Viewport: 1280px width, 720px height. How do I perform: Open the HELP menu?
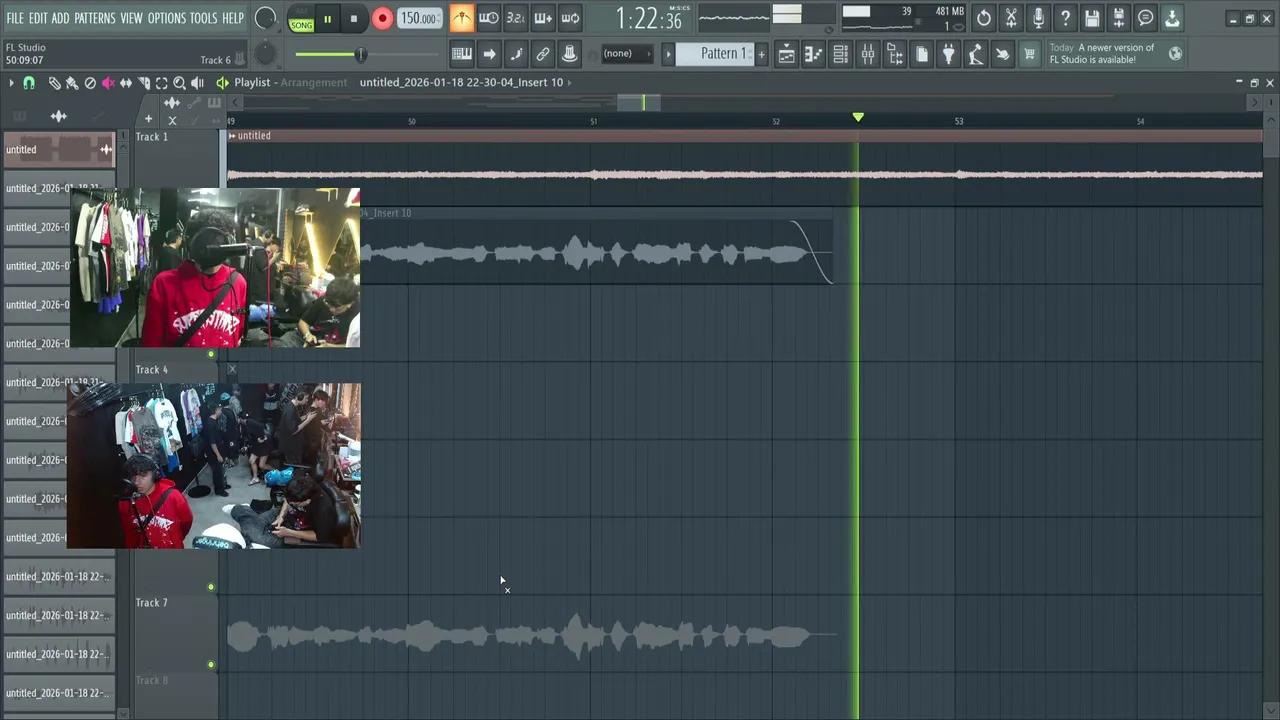[x=233, y=18]
